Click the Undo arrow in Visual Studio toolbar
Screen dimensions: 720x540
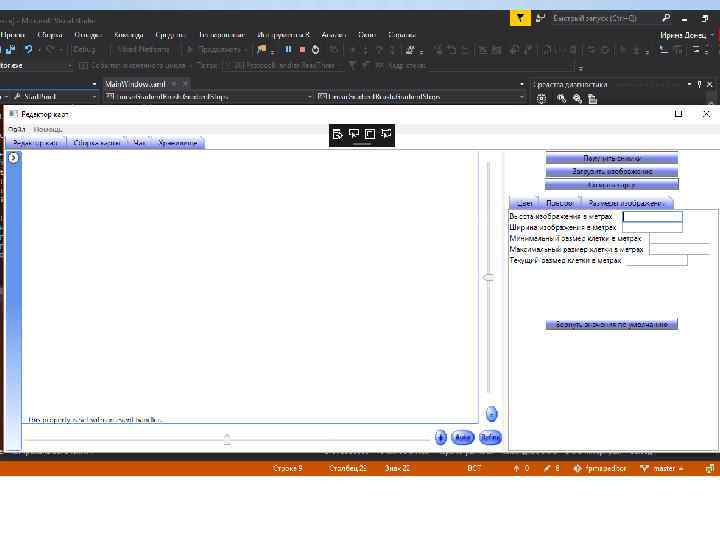(x=28, y=49)
